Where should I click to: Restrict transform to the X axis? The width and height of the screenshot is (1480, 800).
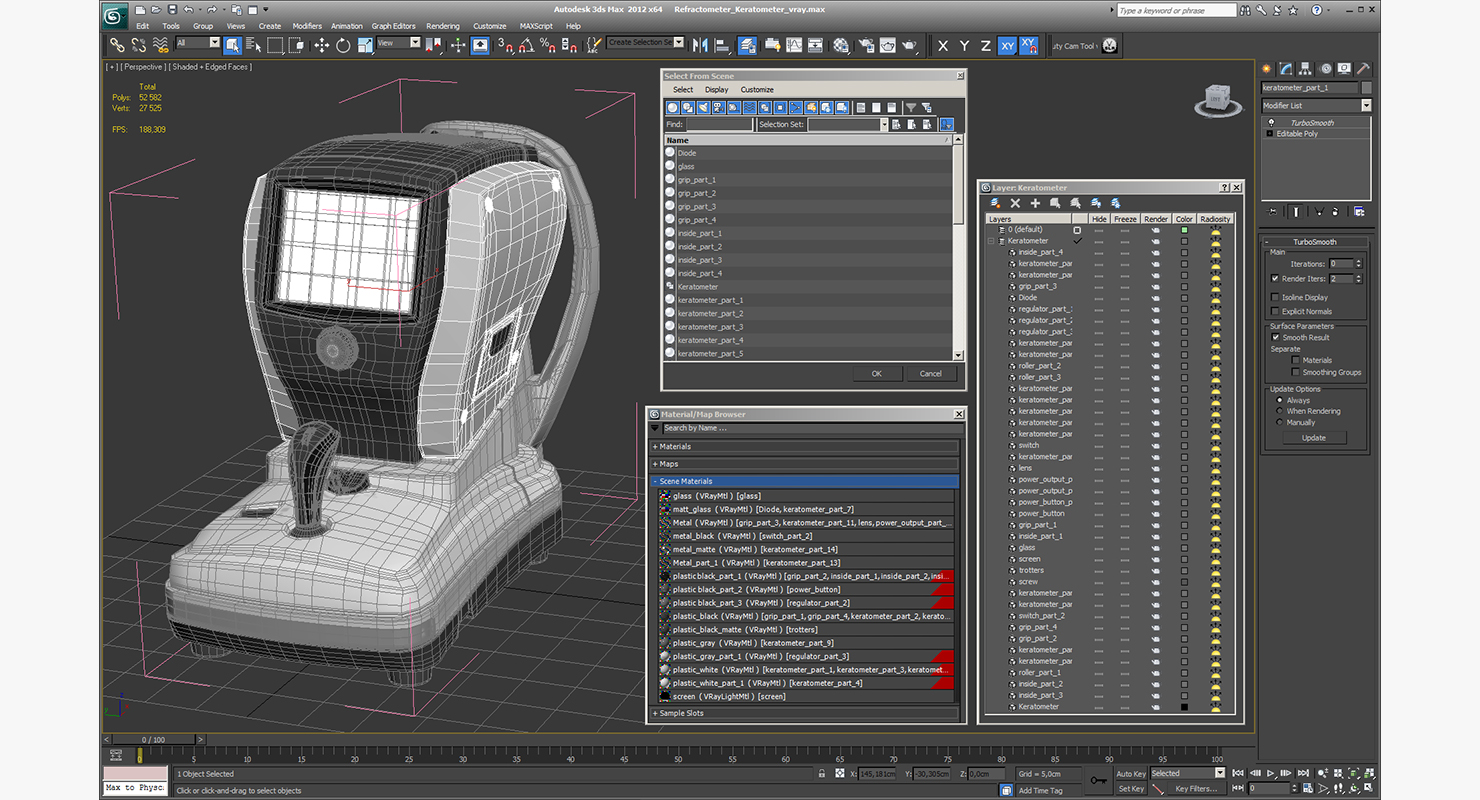[x=943, y=45]
